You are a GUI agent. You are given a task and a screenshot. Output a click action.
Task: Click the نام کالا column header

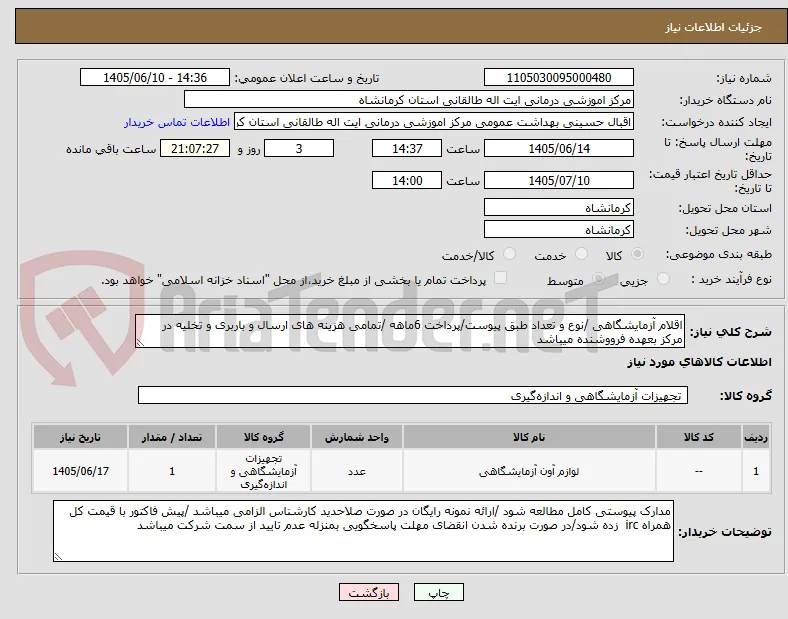click(x=529, y=437)
